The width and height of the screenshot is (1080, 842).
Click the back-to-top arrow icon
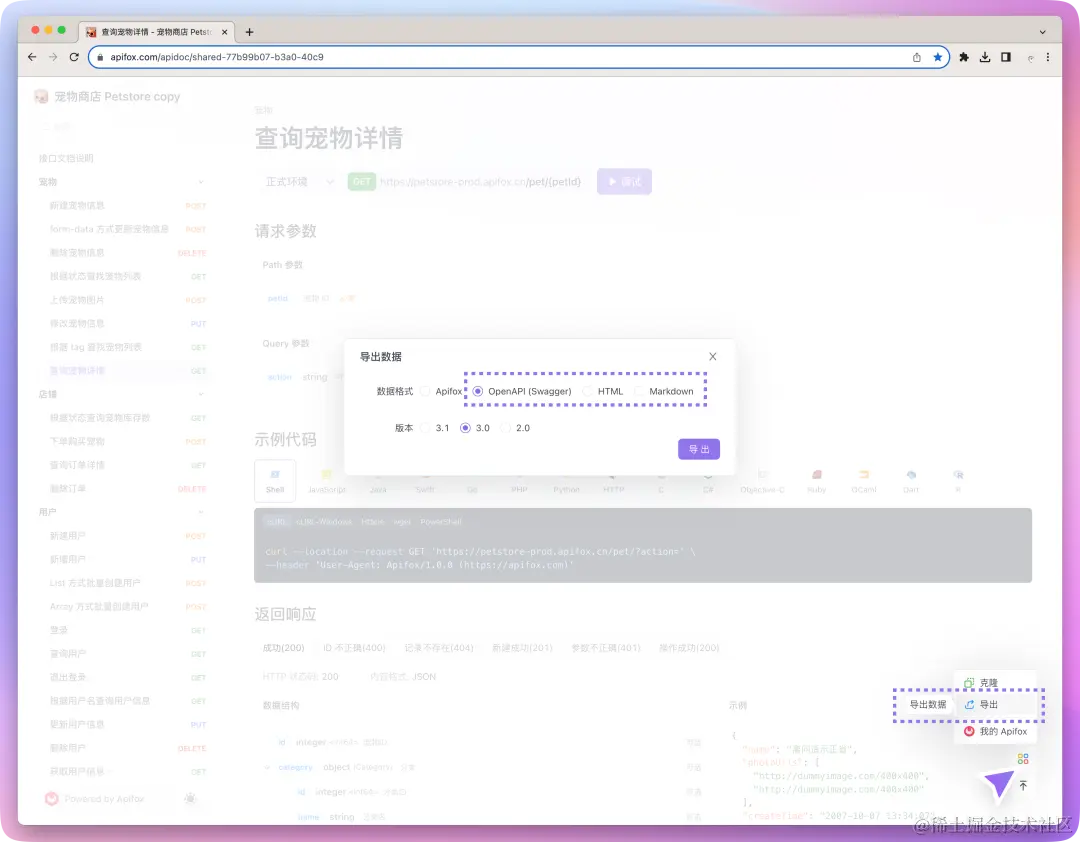[1024, 785]
